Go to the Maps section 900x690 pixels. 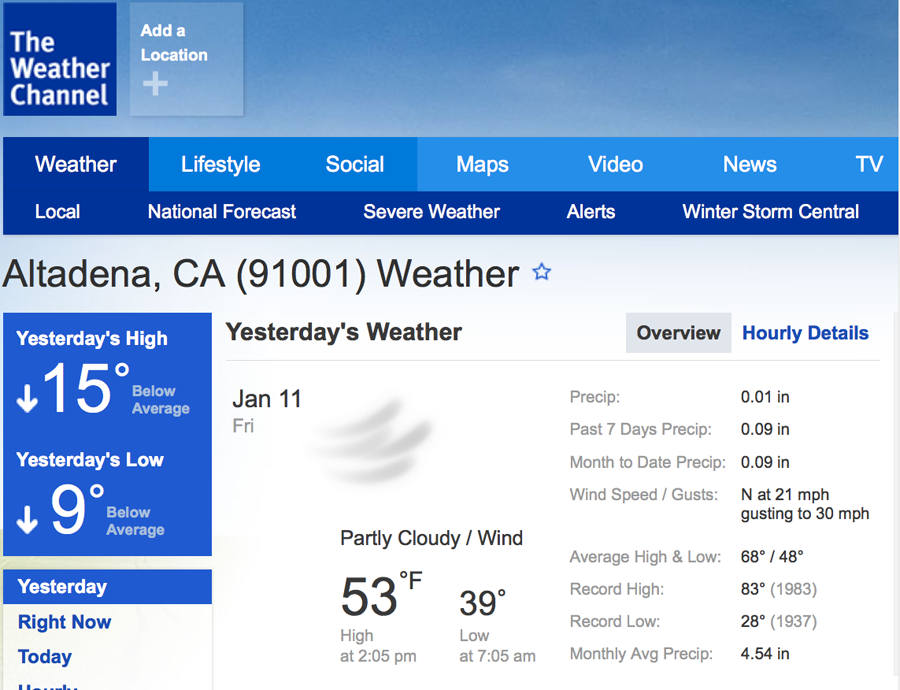click(x=482, y=165)
